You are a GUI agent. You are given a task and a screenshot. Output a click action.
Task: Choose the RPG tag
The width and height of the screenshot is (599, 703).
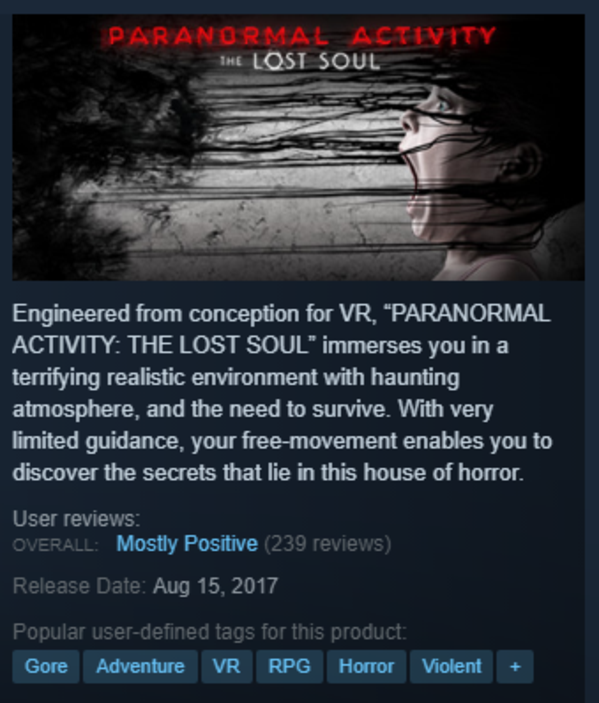(289, 666)
